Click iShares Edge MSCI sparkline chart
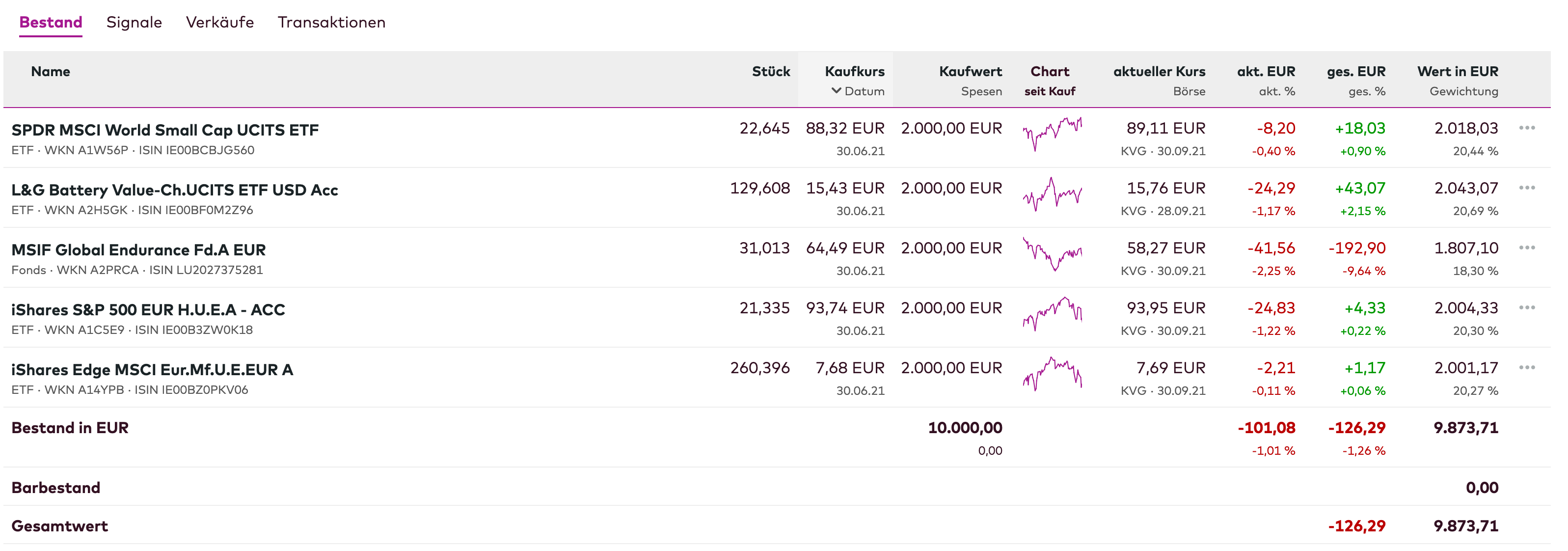The image size is (1568, 551). [x=1052, y=373]
